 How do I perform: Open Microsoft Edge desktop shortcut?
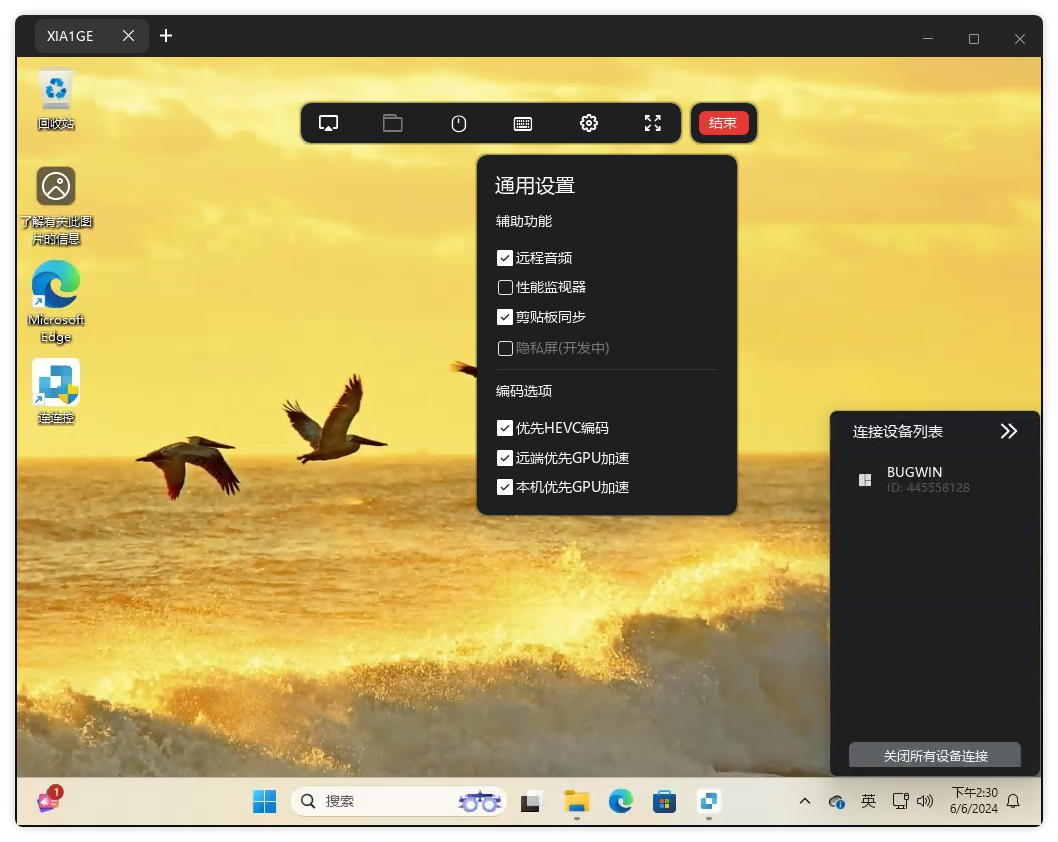[56, 302]
